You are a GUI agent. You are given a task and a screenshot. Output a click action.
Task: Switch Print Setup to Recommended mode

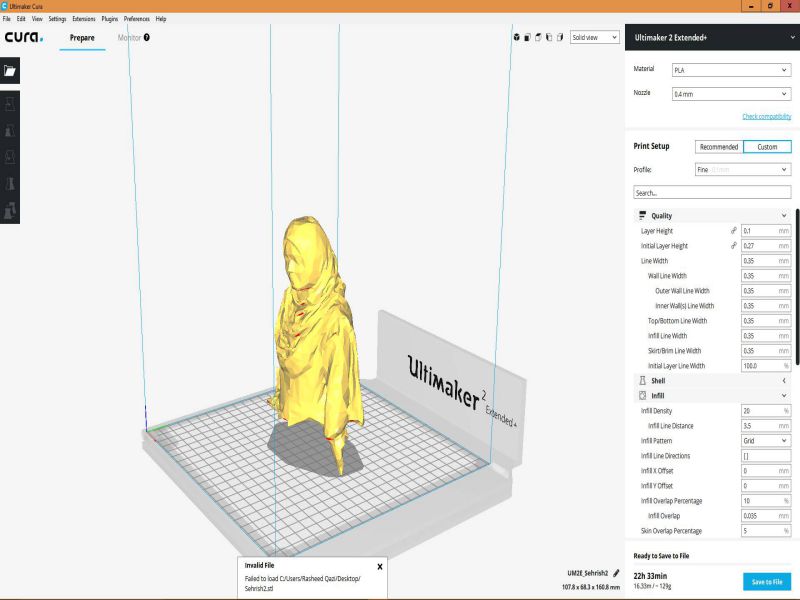719,147
